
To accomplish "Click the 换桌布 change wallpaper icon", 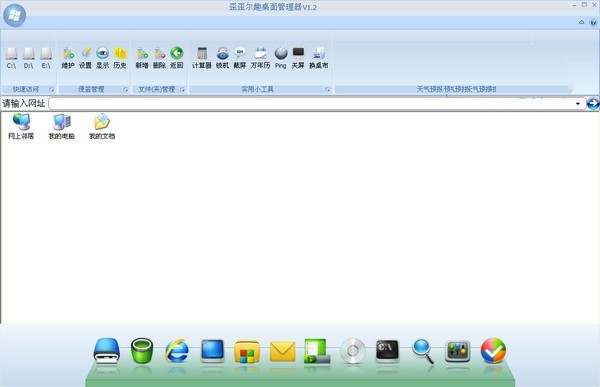I will pos(319,58).
